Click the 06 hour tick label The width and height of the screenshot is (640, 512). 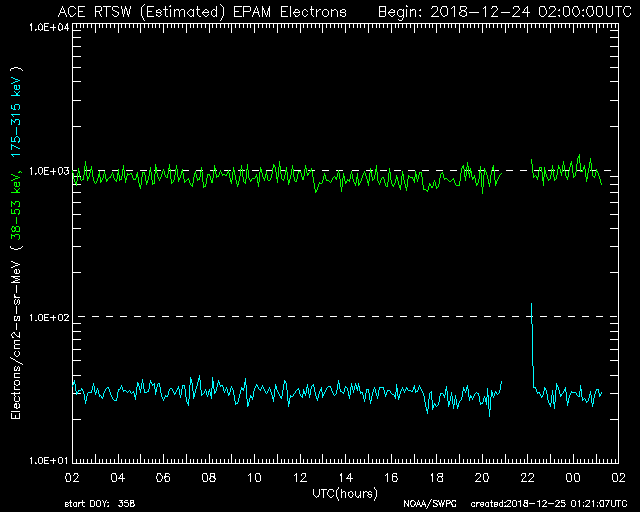tap(163, 477)
